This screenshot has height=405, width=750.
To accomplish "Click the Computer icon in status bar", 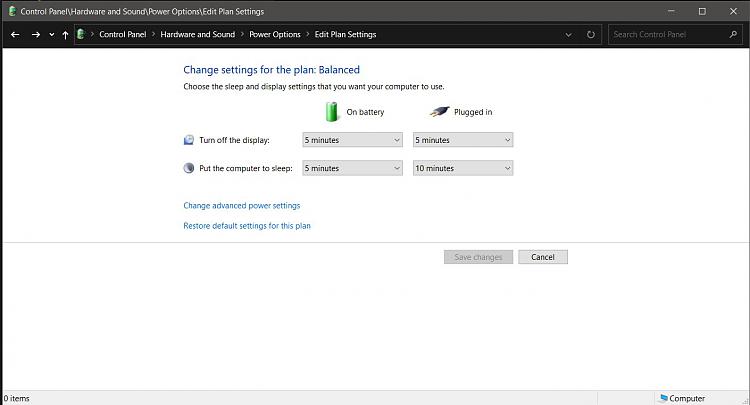I will point(663,398).
